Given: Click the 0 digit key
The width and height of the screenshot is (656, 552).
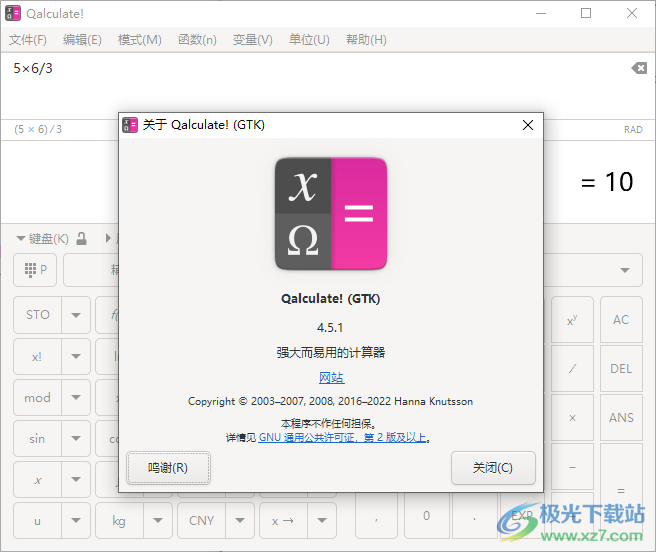Looking at the screenshot, I should 426,516.
